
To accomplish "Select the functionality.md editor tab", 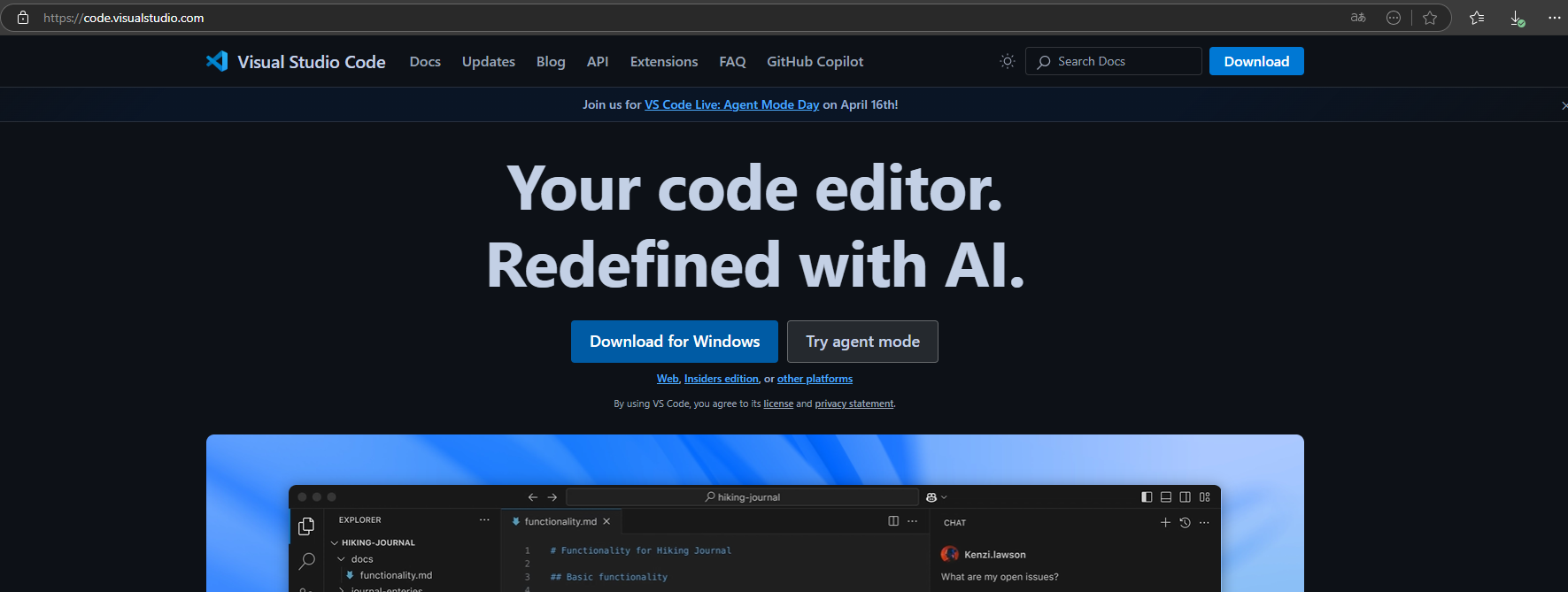I will click(560, 522).
